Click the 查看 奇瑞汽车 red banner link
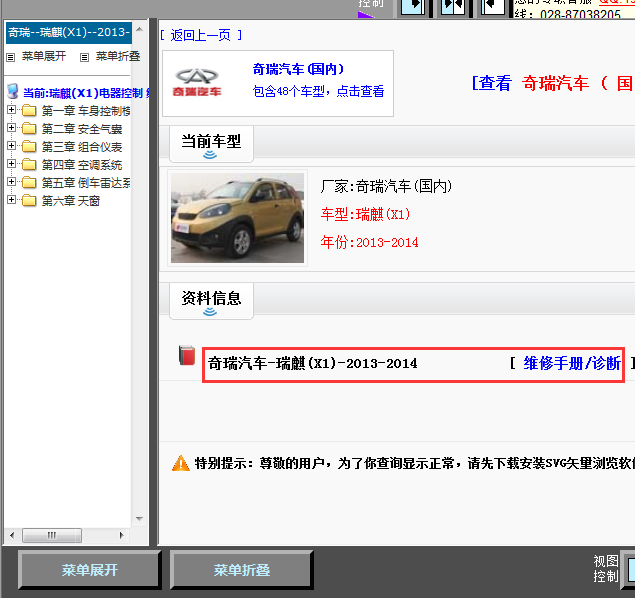This screenshot has width=635, height=598. point(553,83)
